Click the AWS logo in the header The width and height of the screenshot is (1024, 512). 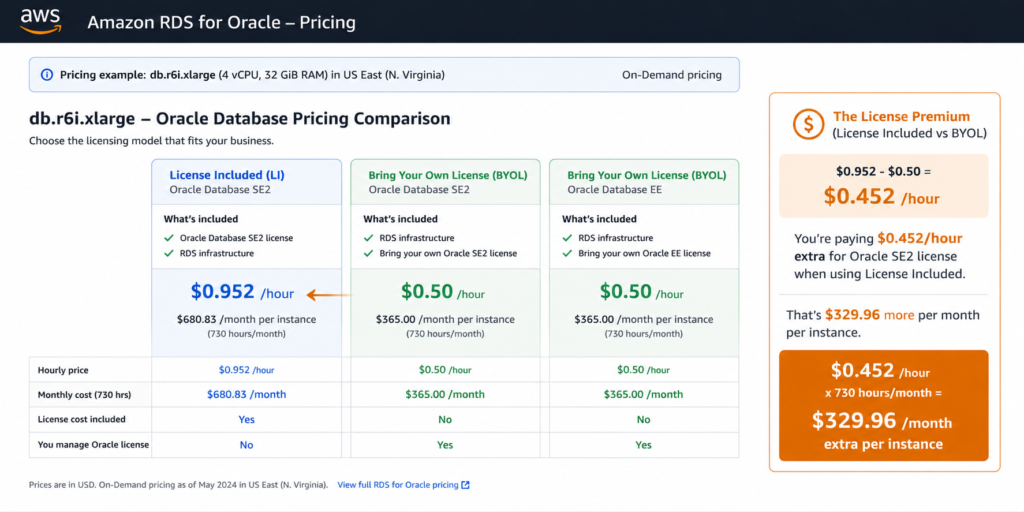(40, 22)
